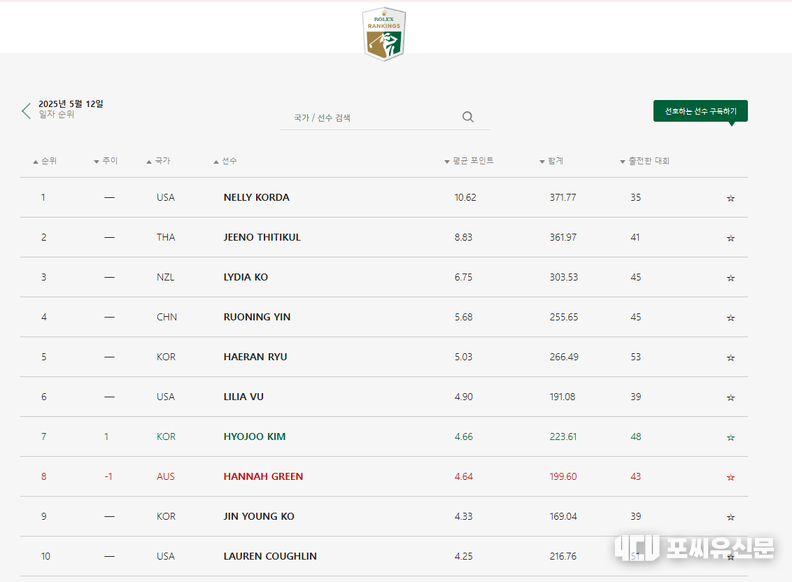Image resolution: width=792 pixels, height=582 pixels.
Task: Sort by average points column header
Action: (469, 161)
